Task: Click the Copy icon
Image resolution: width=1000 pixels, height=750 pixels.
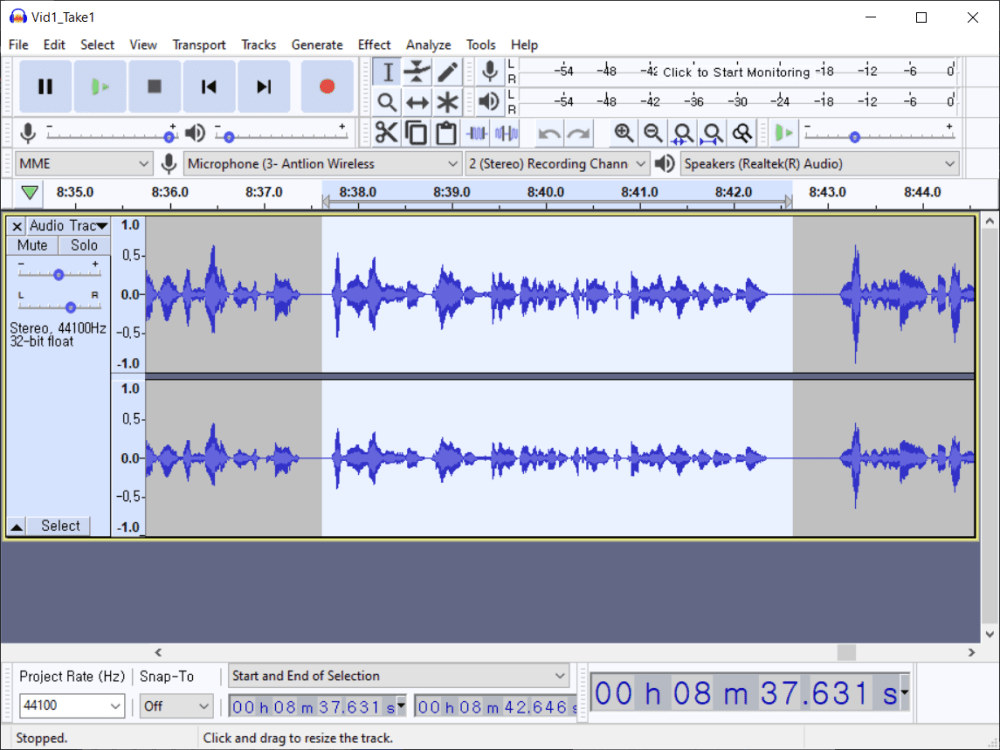Action: coord(416,133)
